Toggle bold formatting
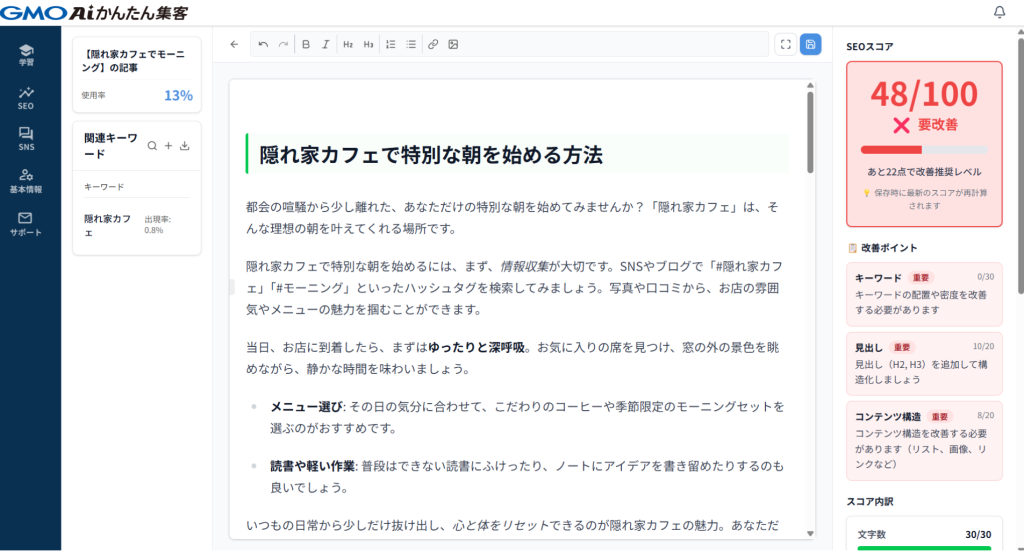Viewport: 1024px width, 552px height. (x=306, y=44)
